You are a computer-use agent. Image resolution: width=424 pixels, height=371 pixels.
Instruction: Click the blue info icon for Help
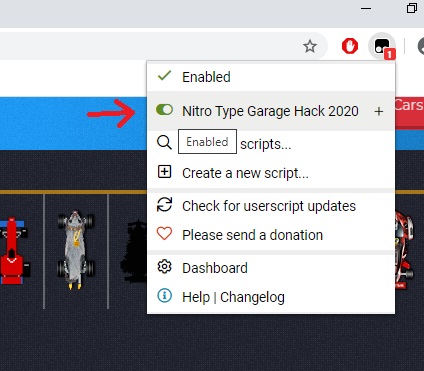pyautogui.click(x=164, y=296)
